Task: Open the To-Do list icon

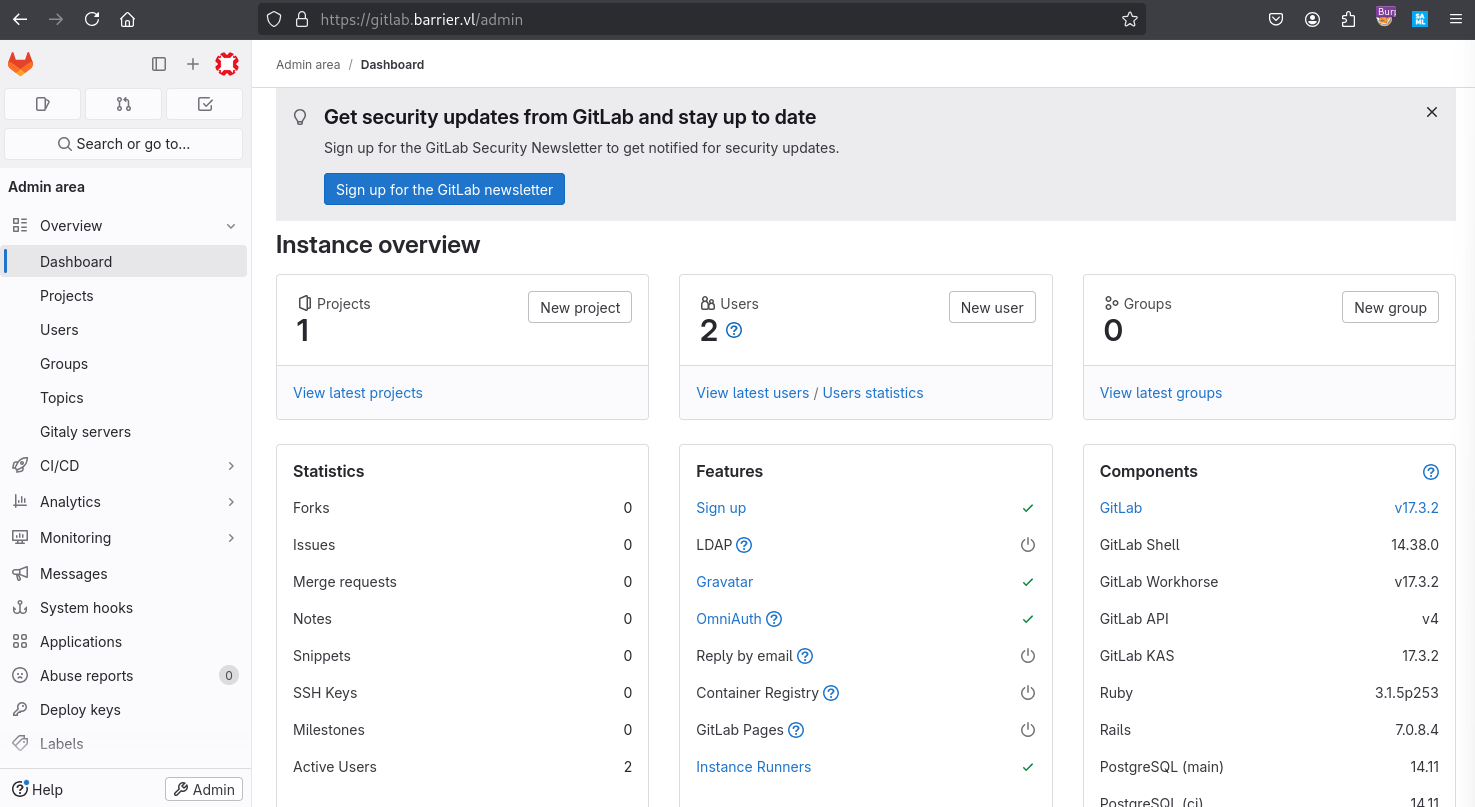Action: coord(205,104)
